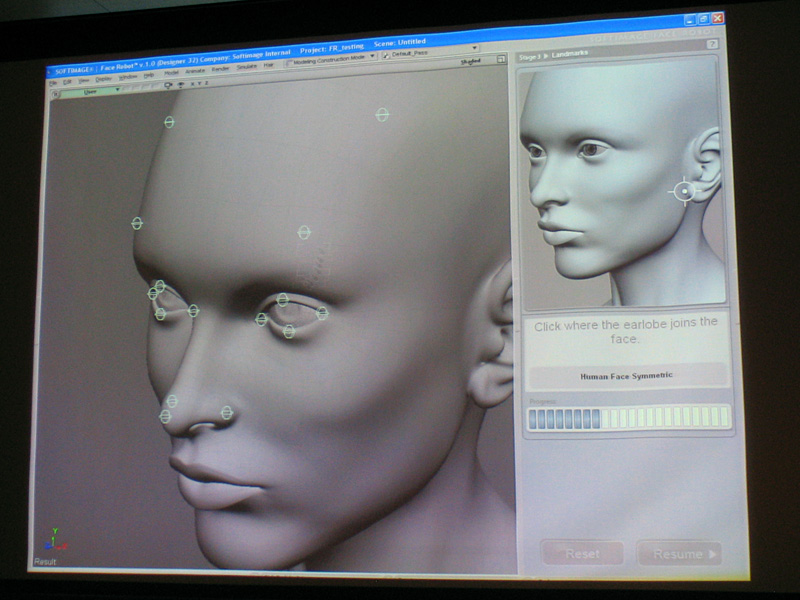
Task: Click the XYZ axis gizmo in viewport corner
Action: [x=51, y=541]
